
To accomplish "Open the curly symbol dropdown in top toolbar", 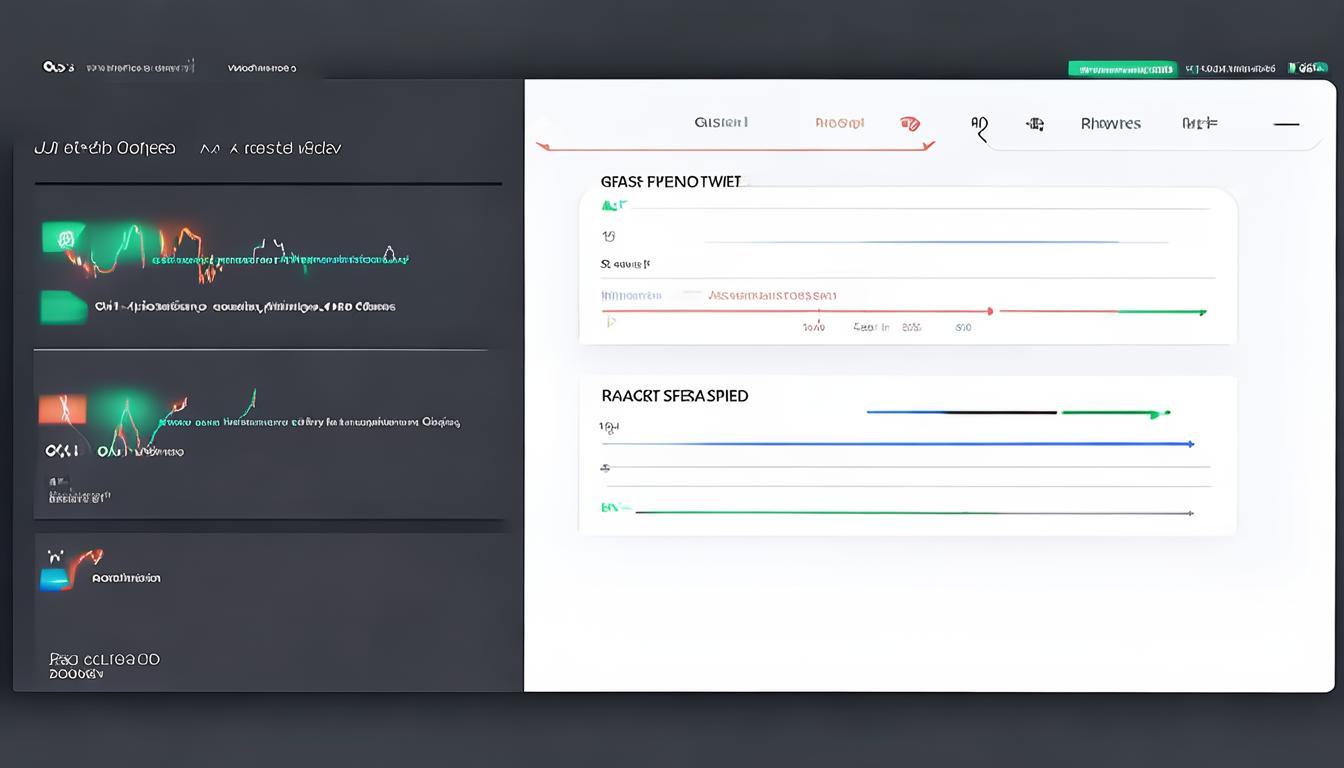I will pyautogui.click(x=980, y=126).
